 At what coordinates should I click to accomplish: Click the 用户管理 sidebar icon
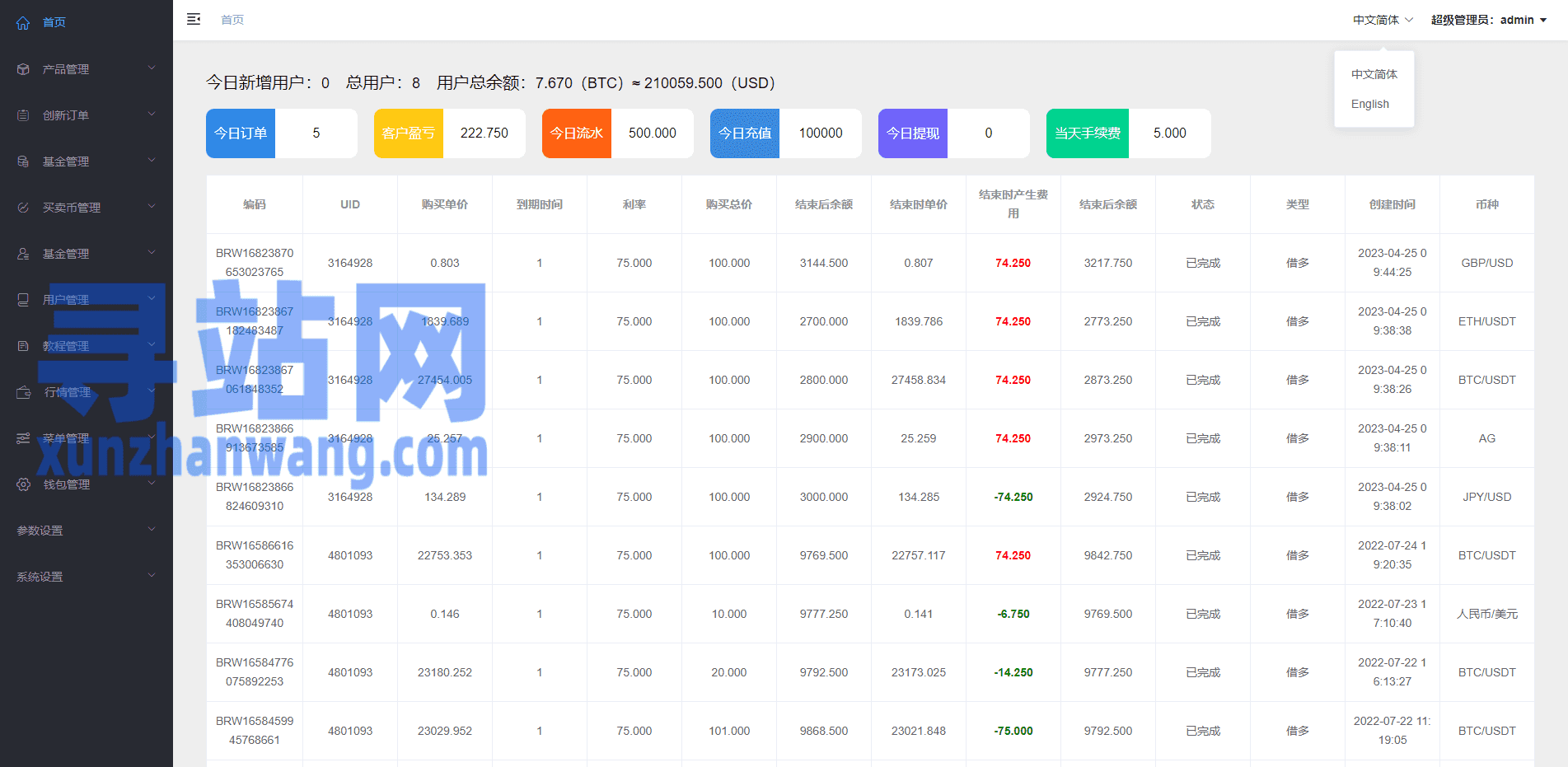click(23, 300)
